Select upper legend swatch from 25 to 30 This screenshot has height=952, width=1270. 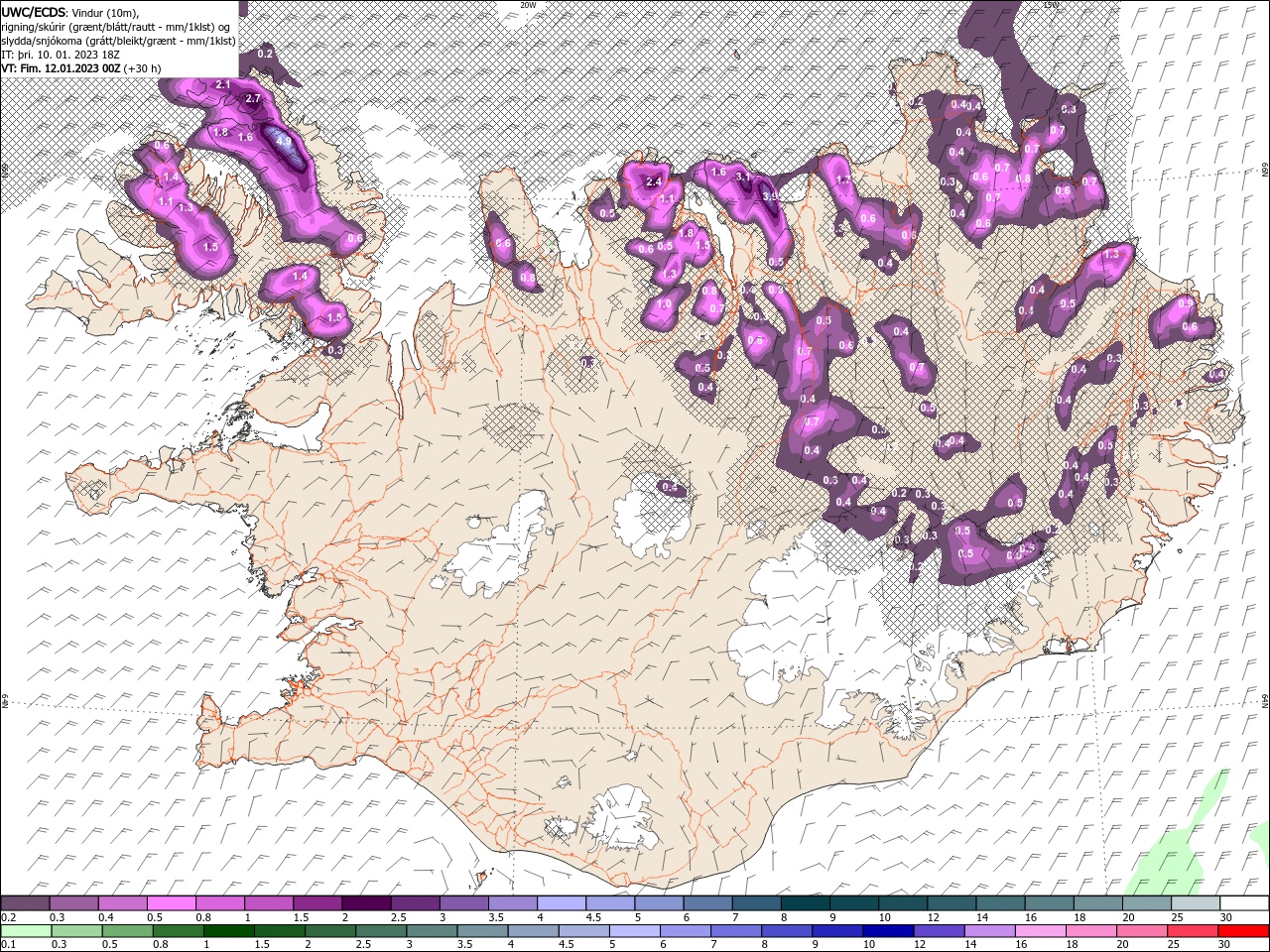coord(1196,903)
